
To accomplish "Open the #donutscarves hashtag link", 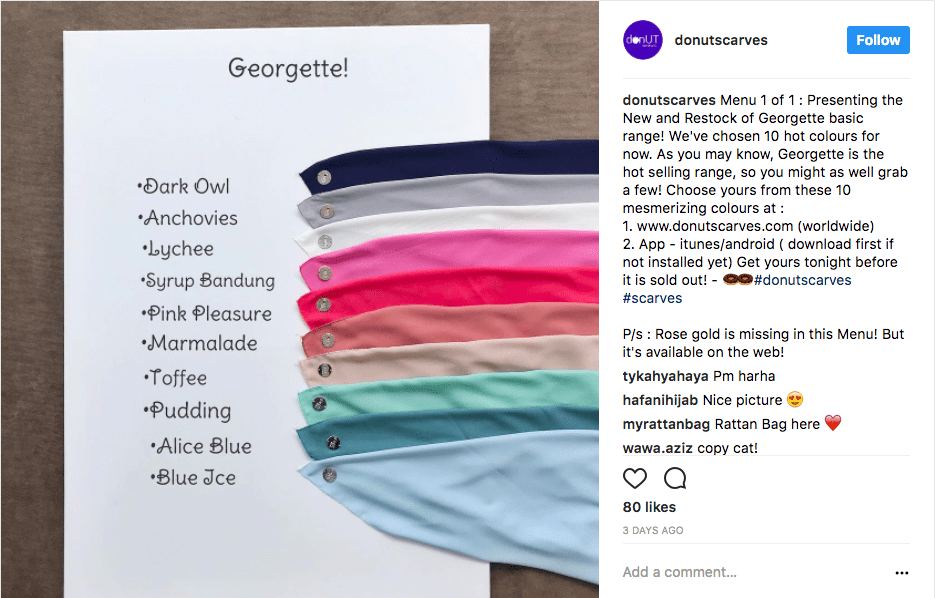I will 802,280.
